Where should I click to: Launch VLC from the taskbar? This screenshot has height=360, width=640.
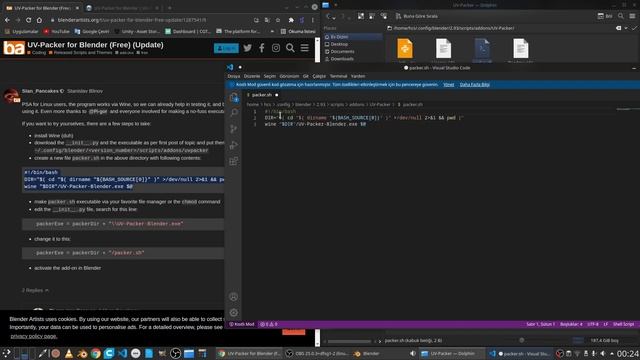tap(69, 353)
